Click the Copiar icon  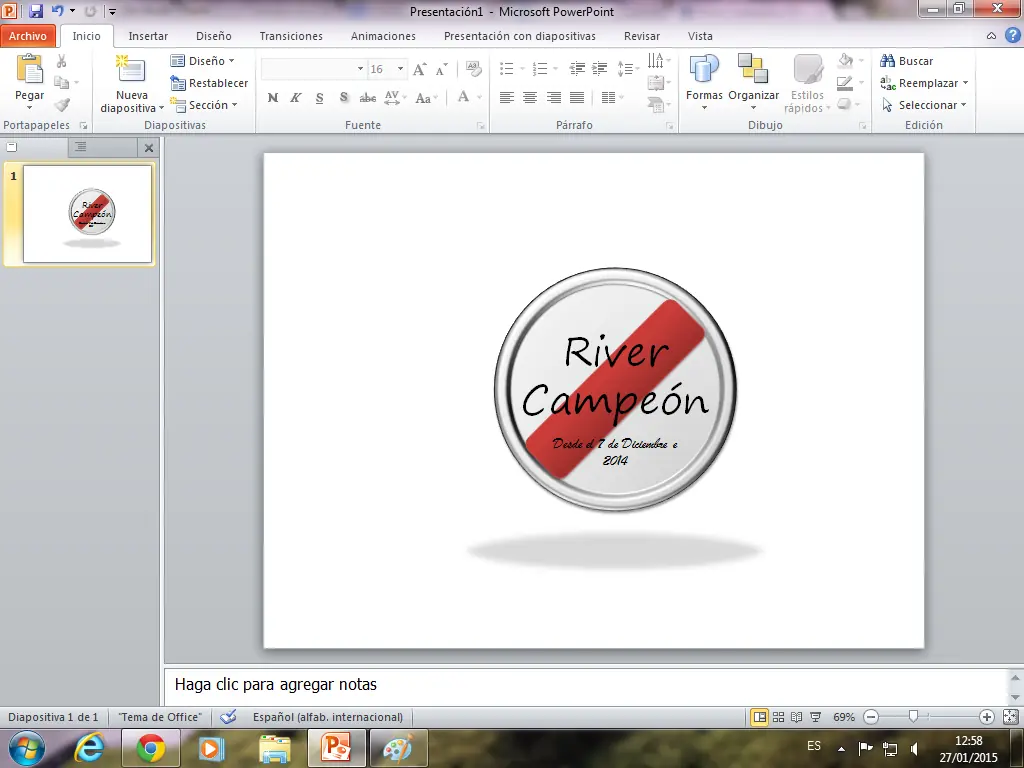61,83
